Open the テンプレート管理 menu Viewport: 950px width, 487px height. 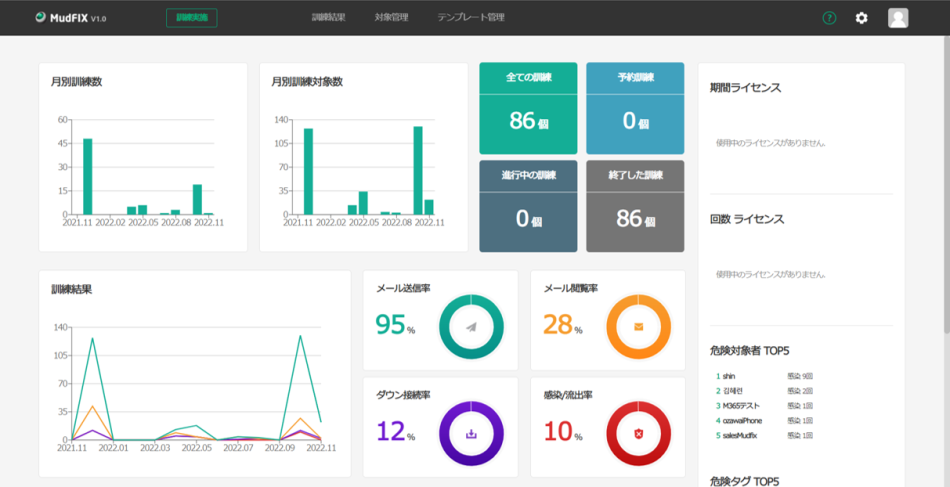click(x=470, y=18)
